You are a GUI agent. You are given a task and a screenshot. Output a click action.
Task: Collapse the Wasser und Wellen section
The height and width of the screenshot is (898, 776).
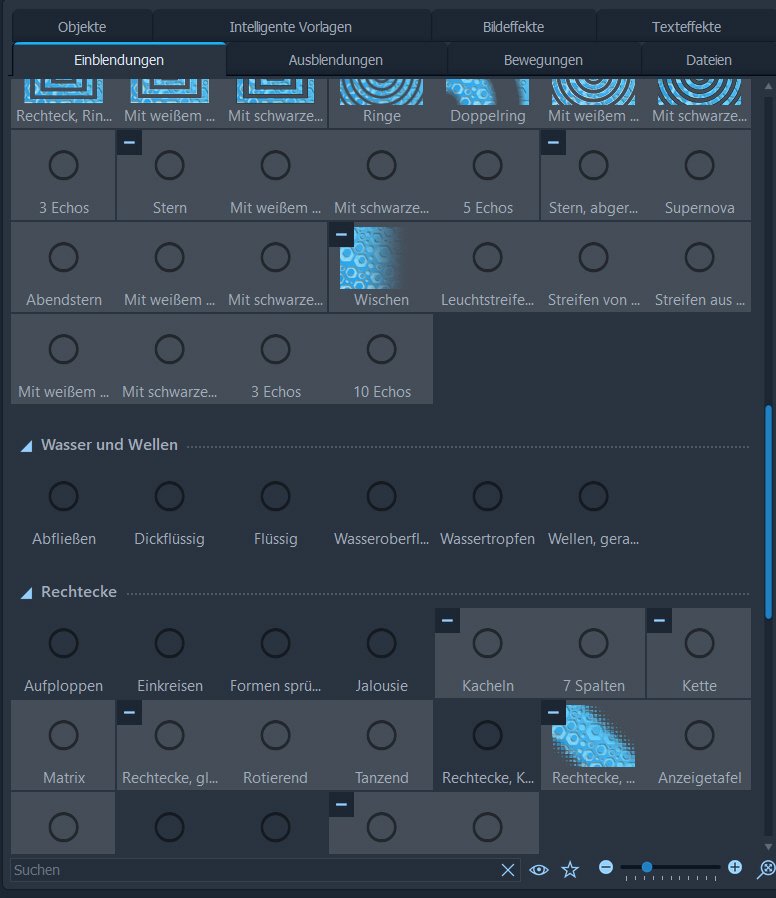pyautogui.click(x=27, y=446)
